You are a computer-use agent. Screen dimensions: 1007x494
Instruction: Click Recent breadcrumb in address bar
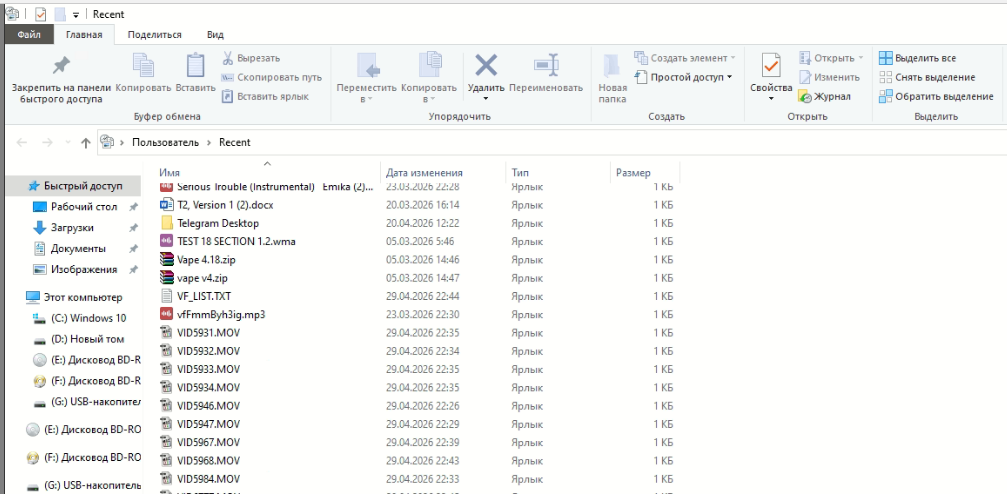pyautogui.click(x=234, y=143)
